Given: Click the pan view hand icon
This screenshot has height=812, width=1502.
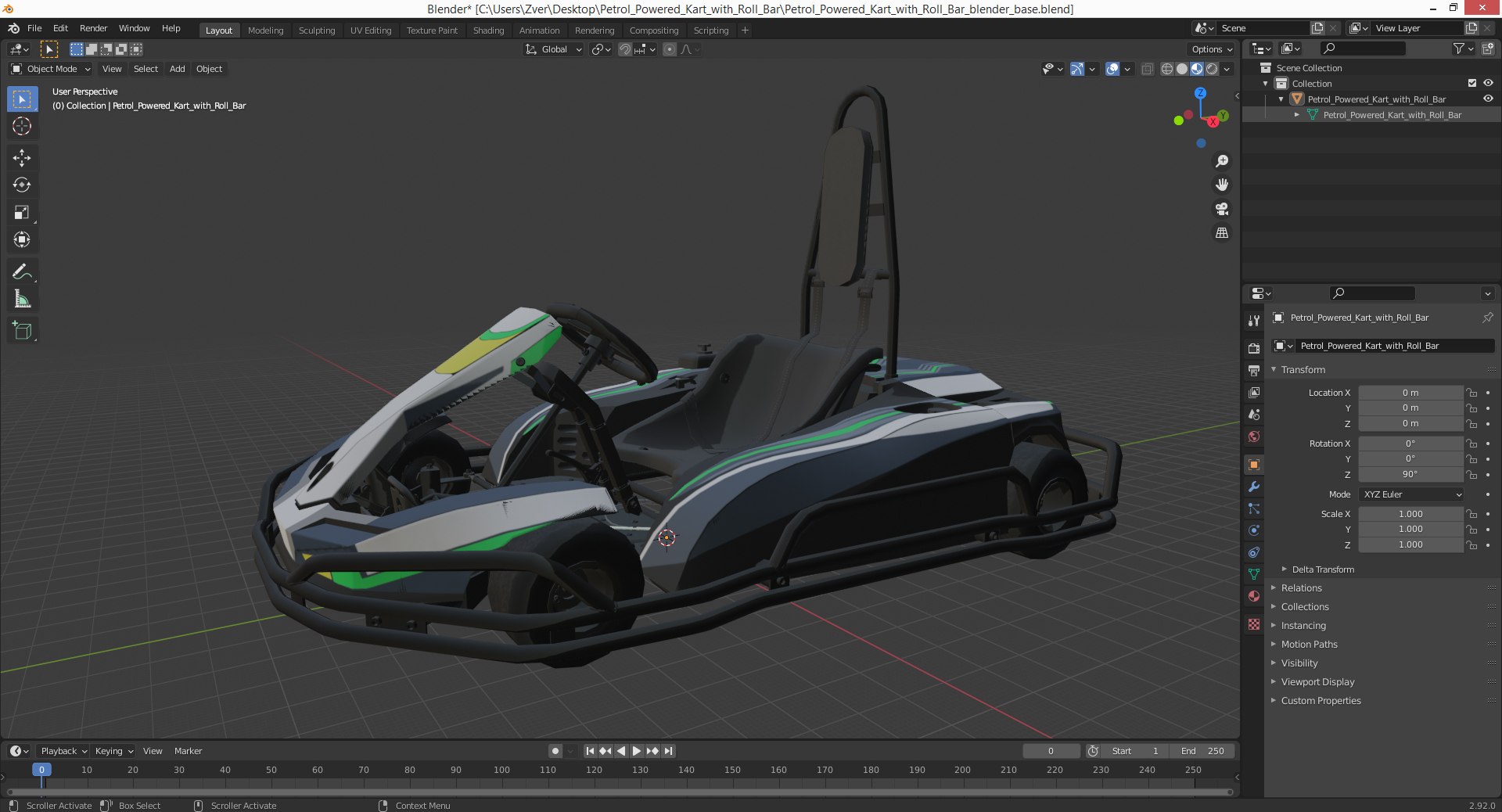Looking at the screenshot, I should (1222, 185).
